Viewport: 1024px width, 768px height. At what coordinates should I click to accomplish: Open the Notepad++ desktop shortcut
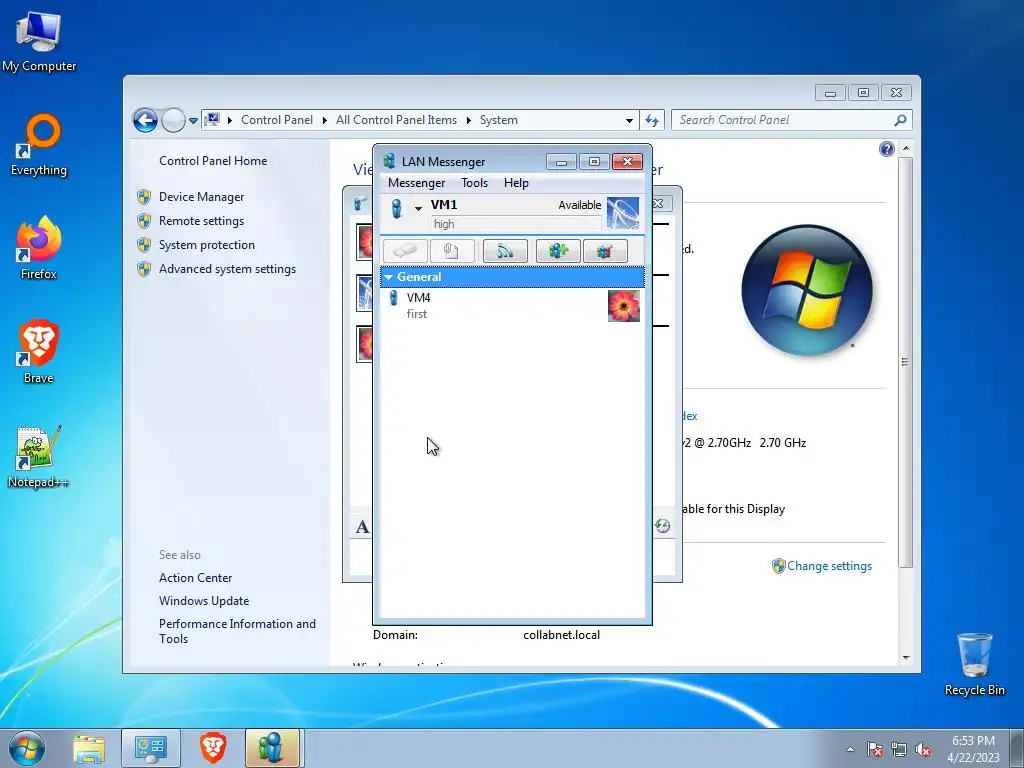point(38,456)
